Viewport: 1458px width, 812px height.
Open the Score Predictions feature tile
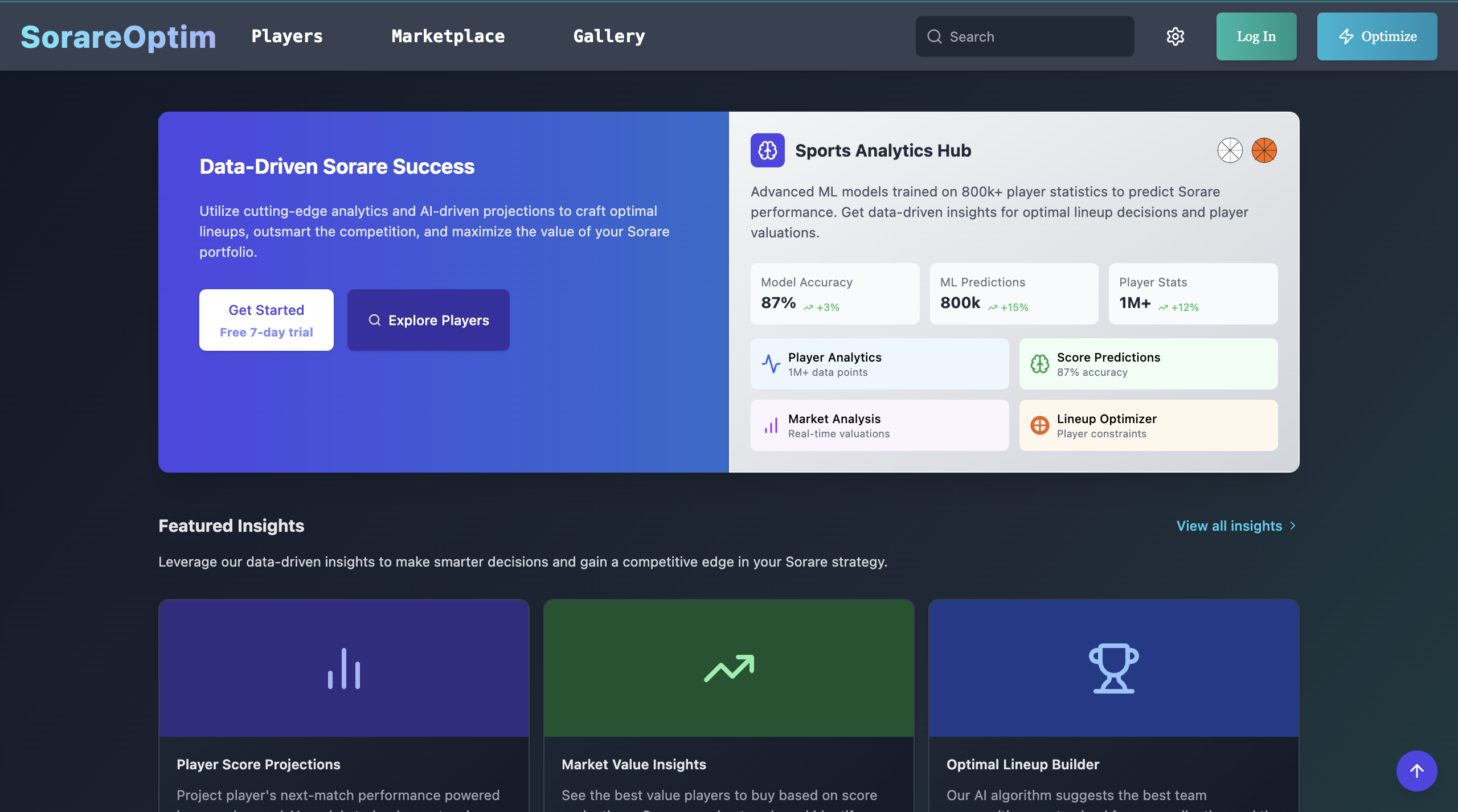(x=1148, y=364)
